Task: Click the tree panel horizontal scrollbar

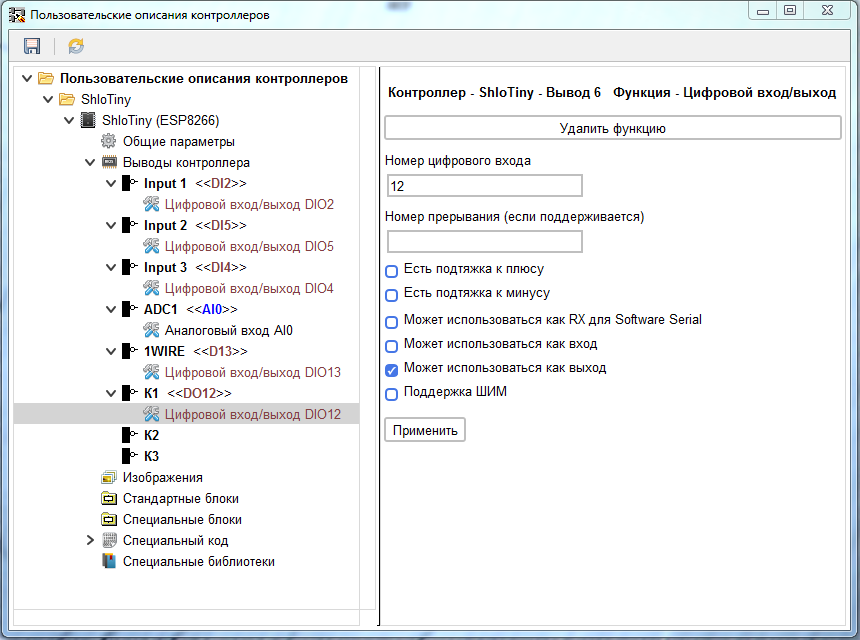Action: (186, 618)
